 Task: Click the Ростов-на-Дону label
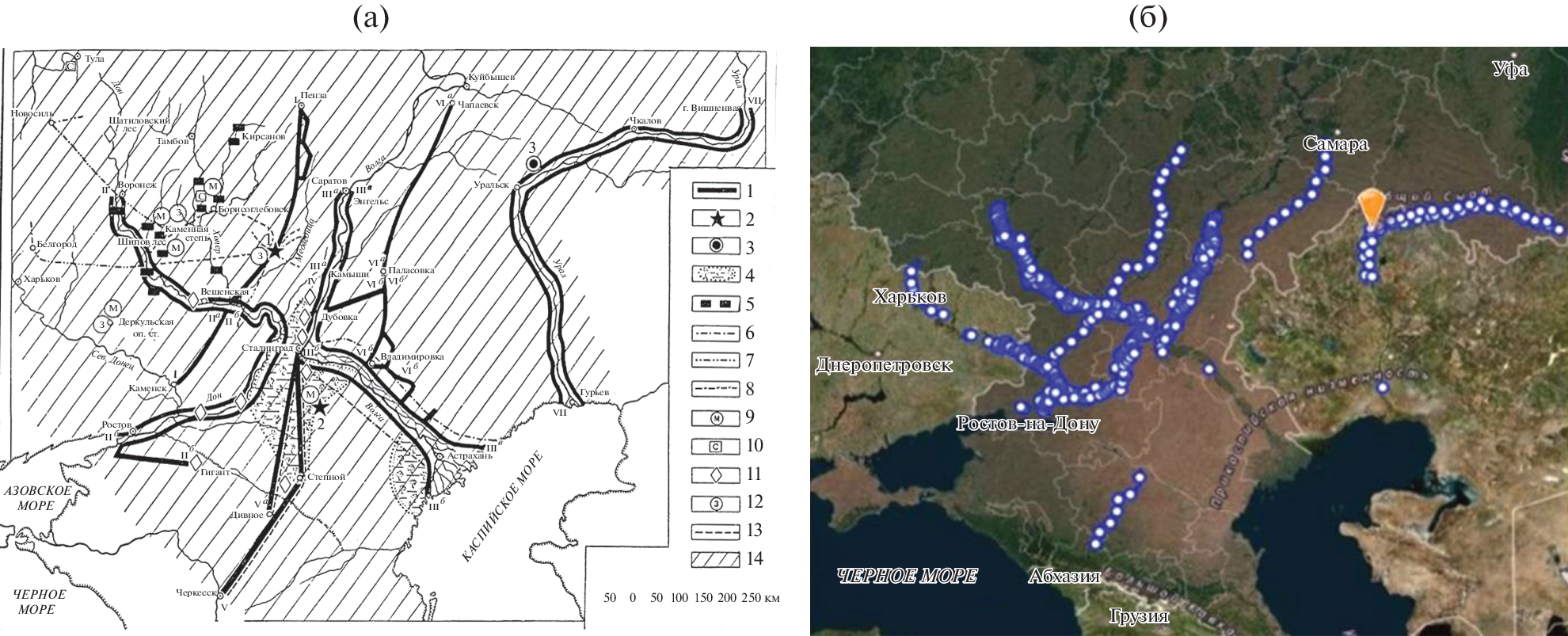click(1027, 424)
